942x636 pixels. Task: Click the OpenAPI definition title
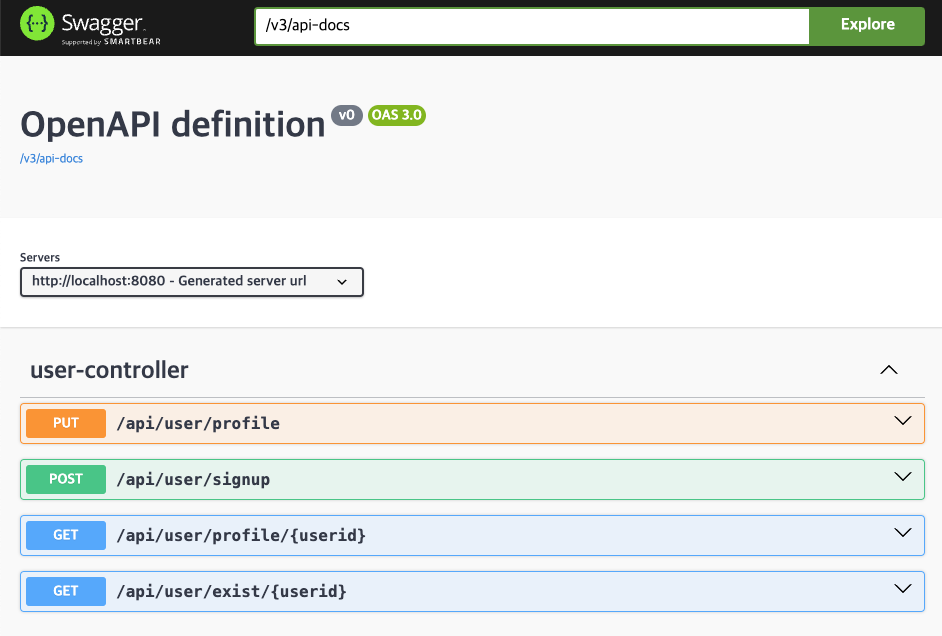click(173, 125)
